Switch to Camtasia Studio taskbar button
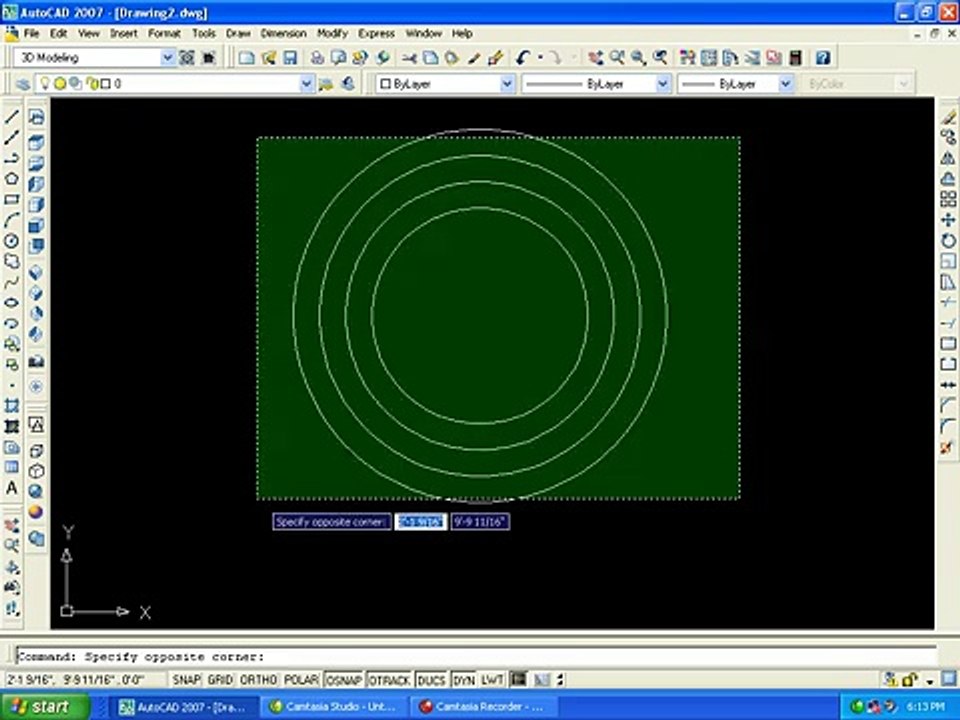Viewport: 960px width, 720px height. pyautogui.click(x=332, y=707)
